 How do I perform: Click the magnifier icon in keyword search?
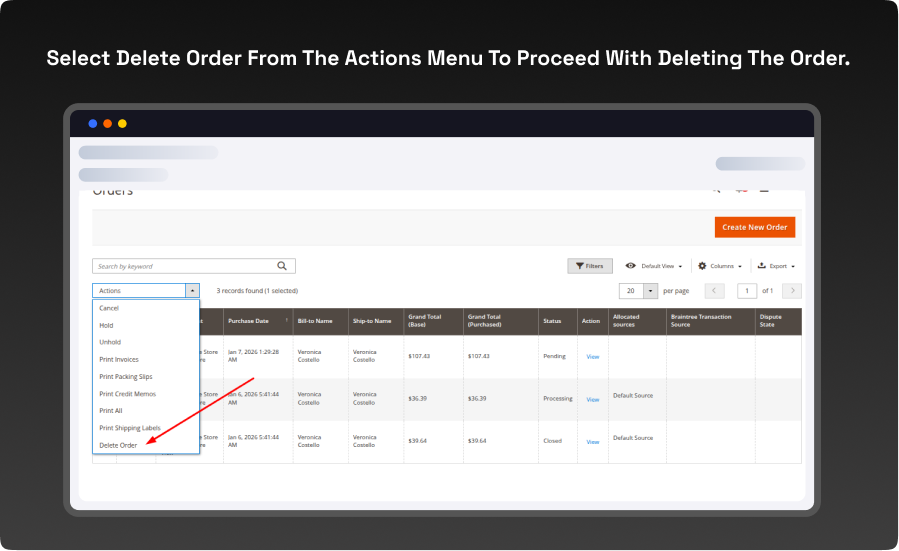[x=282, y=266]
